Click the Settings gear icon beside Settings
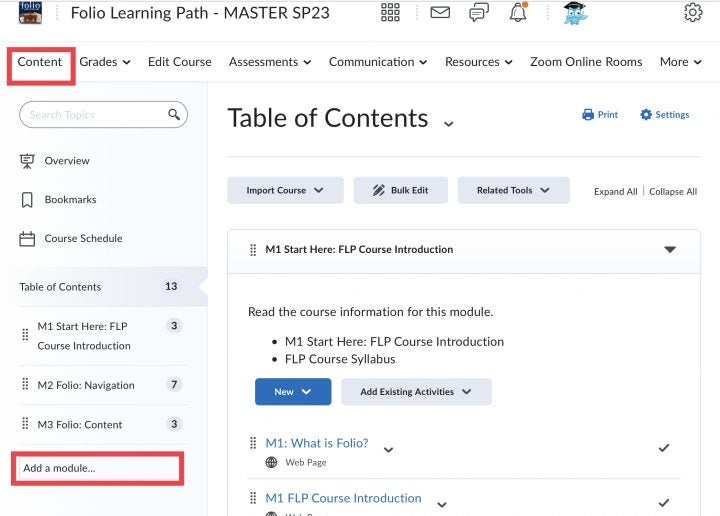Viewport: 720px width, 516px height. point(646,114)
